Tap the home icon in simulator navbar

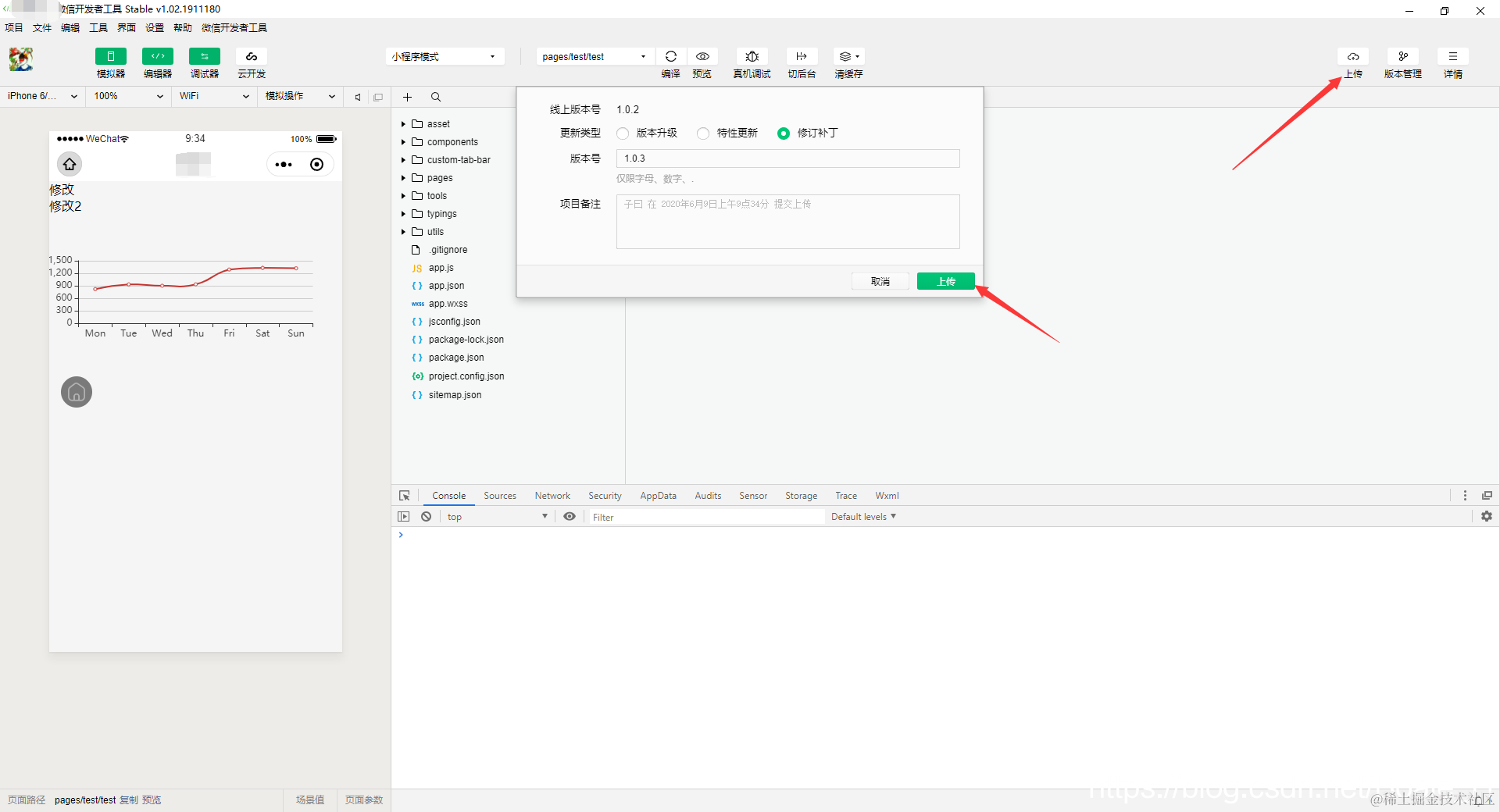70,164
